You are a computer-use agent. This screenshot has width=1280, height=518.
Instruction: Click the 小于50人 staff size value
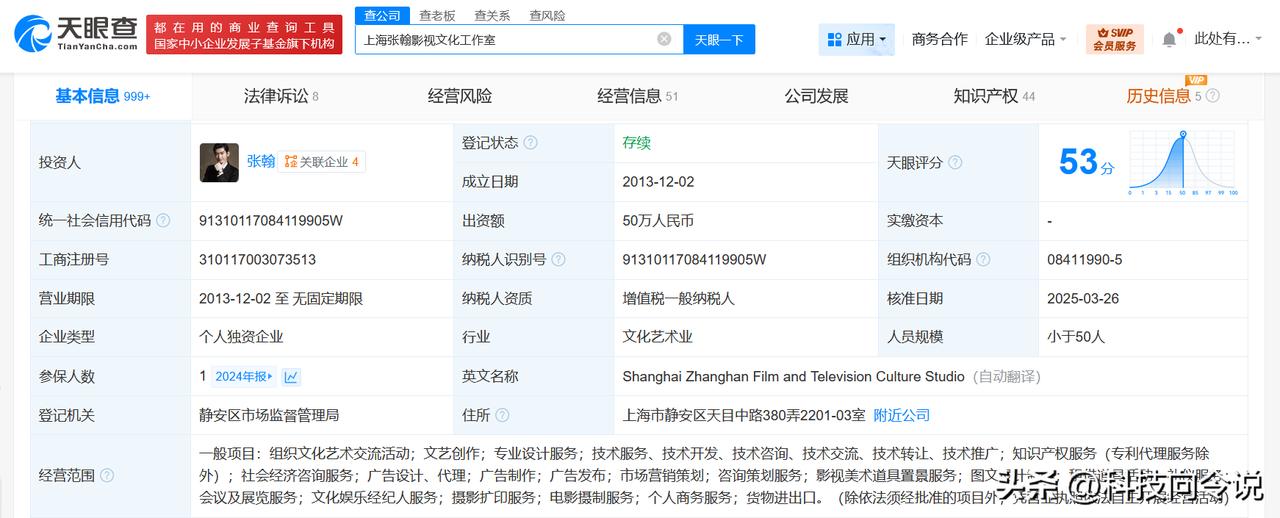1076,337
